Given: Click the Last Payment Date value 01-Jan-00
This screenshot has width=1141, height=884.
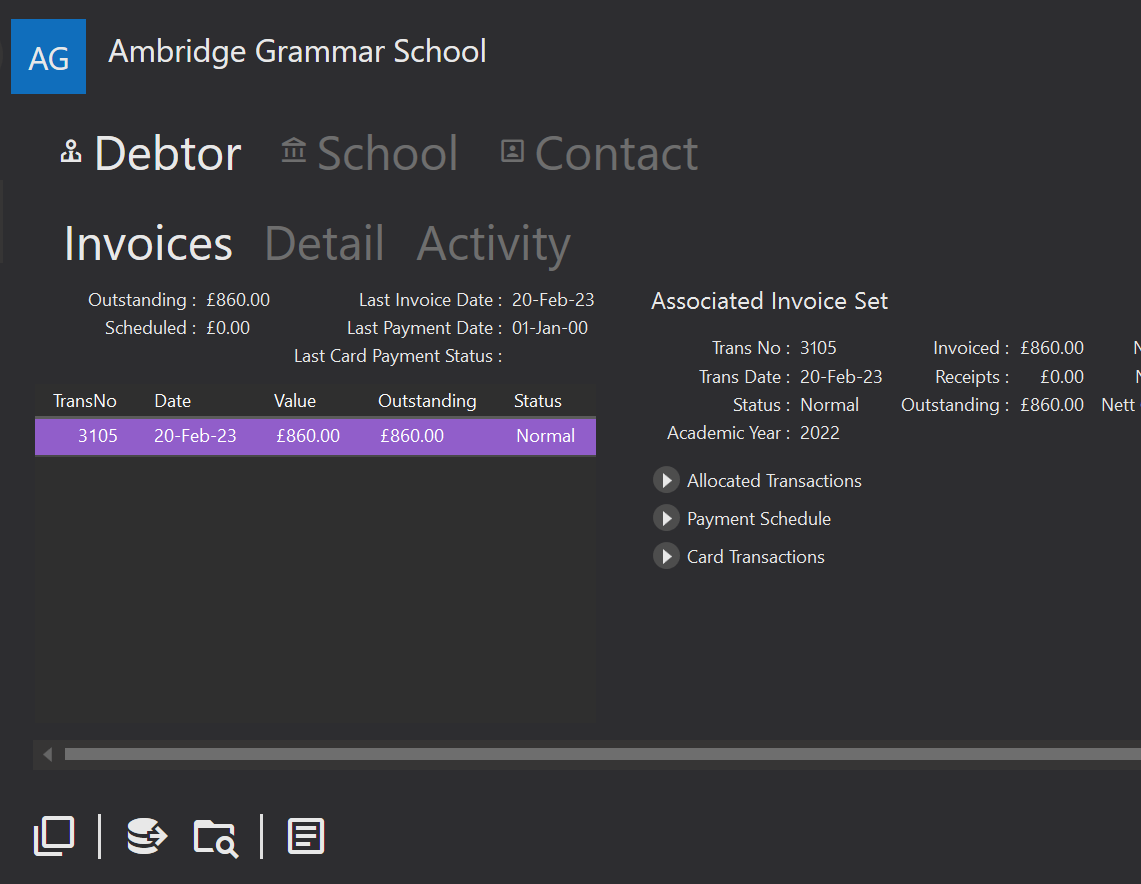Looking at the screenshot, I should click(x=549, y=328).
